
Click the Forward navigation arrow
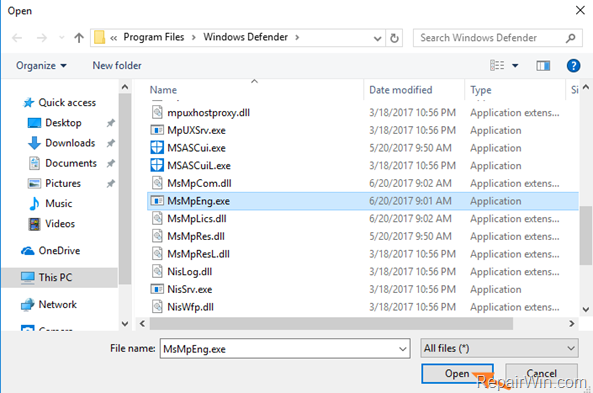pos(42,38)
